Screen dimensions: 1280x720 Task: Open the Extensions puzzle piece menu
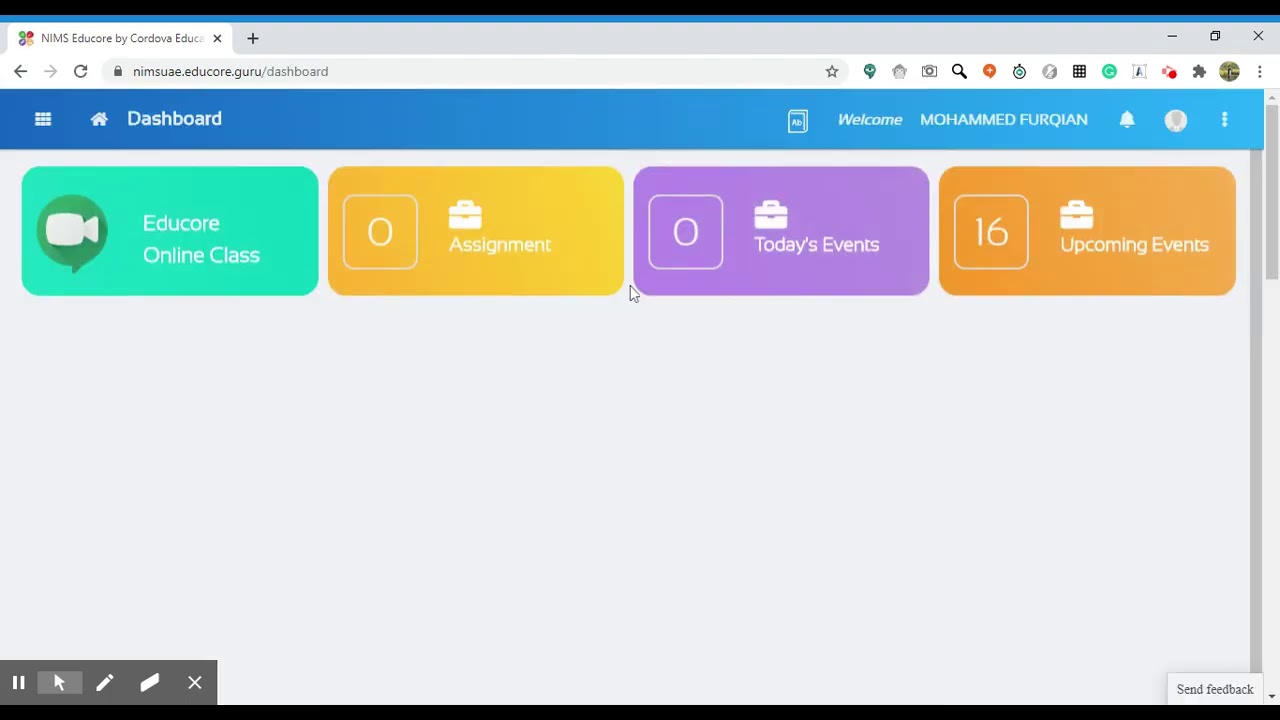[x=1199, y=71]
